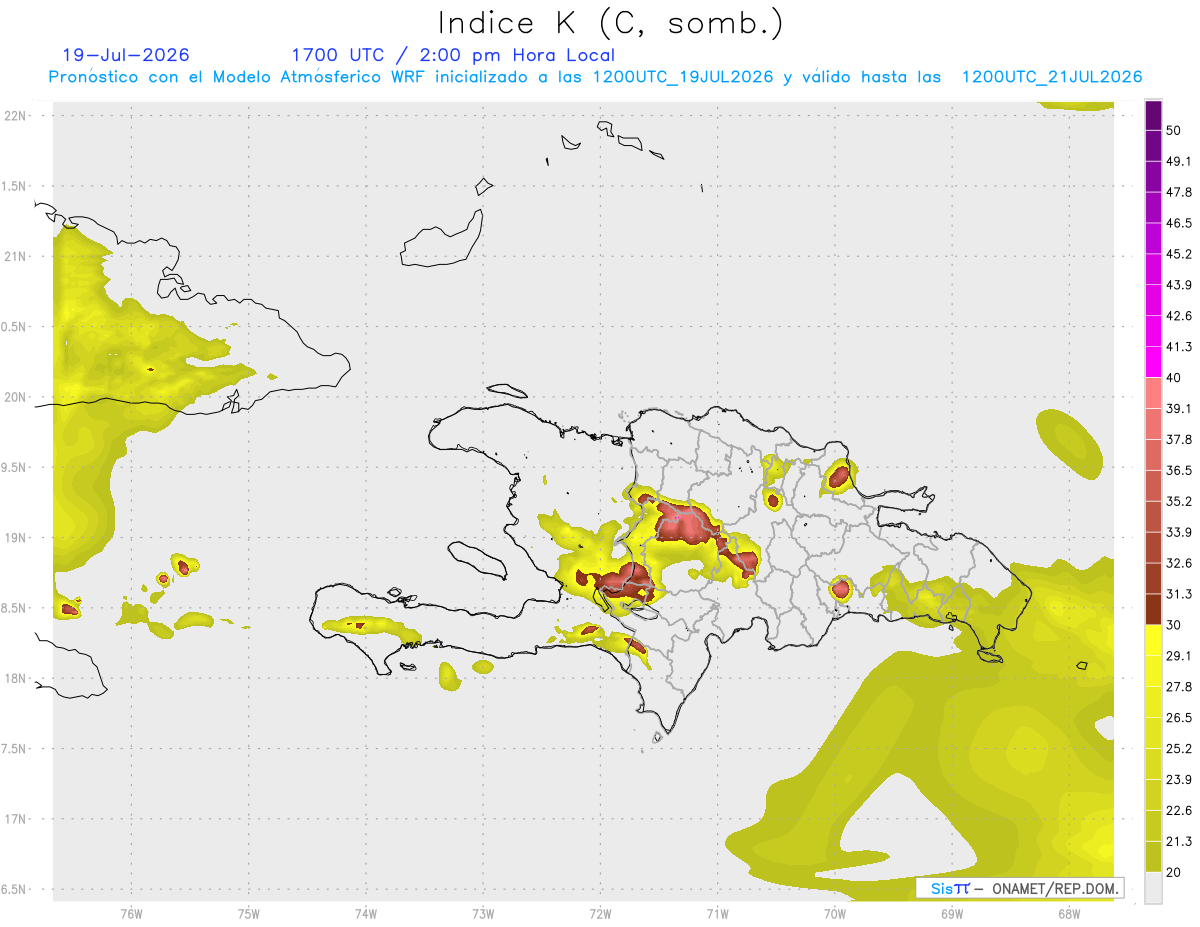This screenshot has height=927, width=1200.
Task: Click the bright magenta swatch between 41.3 and 40
Action: [1153, 362]
